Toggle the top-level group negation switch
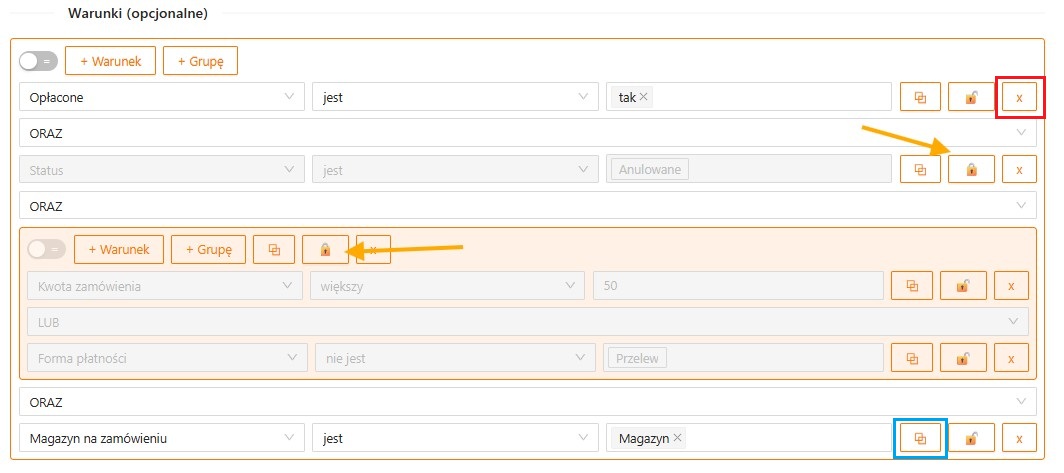Viewport: 1064px width, 473px height. tap(40, 61)
